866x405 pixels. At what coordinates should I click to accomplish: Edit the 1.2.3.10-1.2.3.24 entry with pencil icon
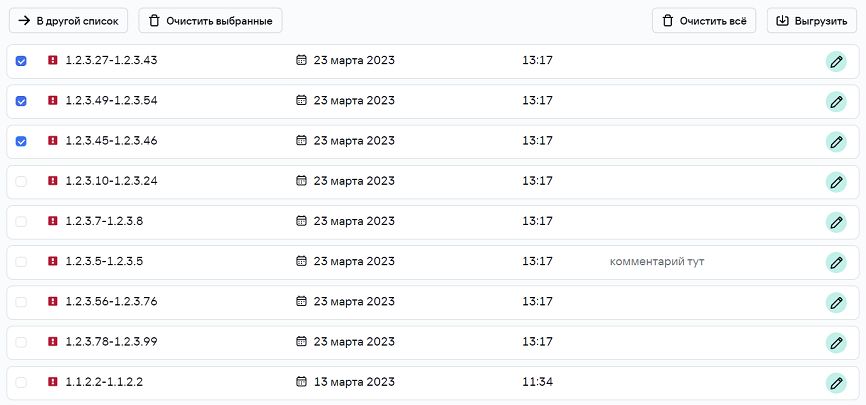pyautogui.click(x=836, y=182)
